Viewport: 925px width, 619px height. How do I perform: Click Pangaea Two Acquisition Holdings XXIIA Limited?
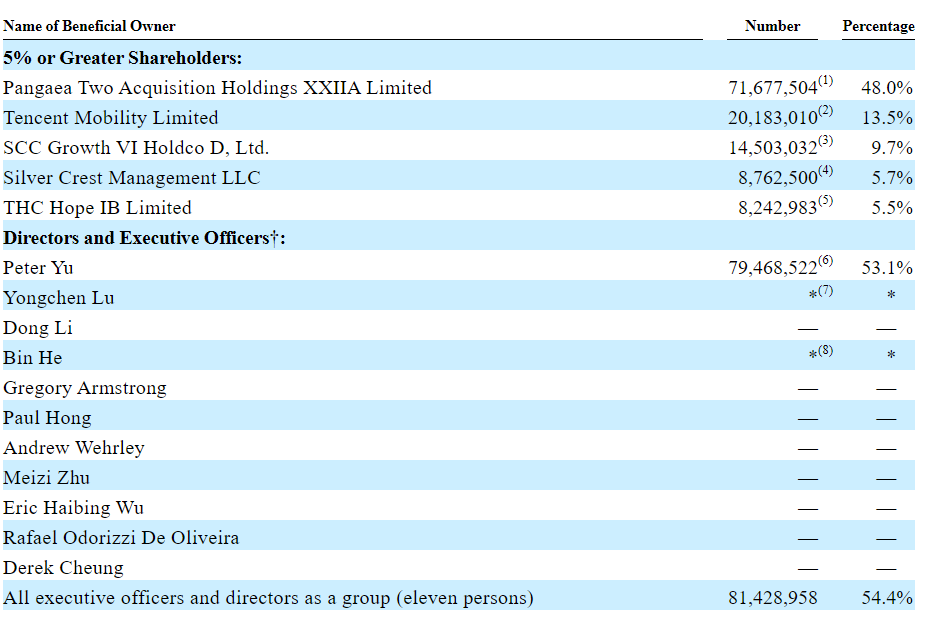click(x=217, y=88)
